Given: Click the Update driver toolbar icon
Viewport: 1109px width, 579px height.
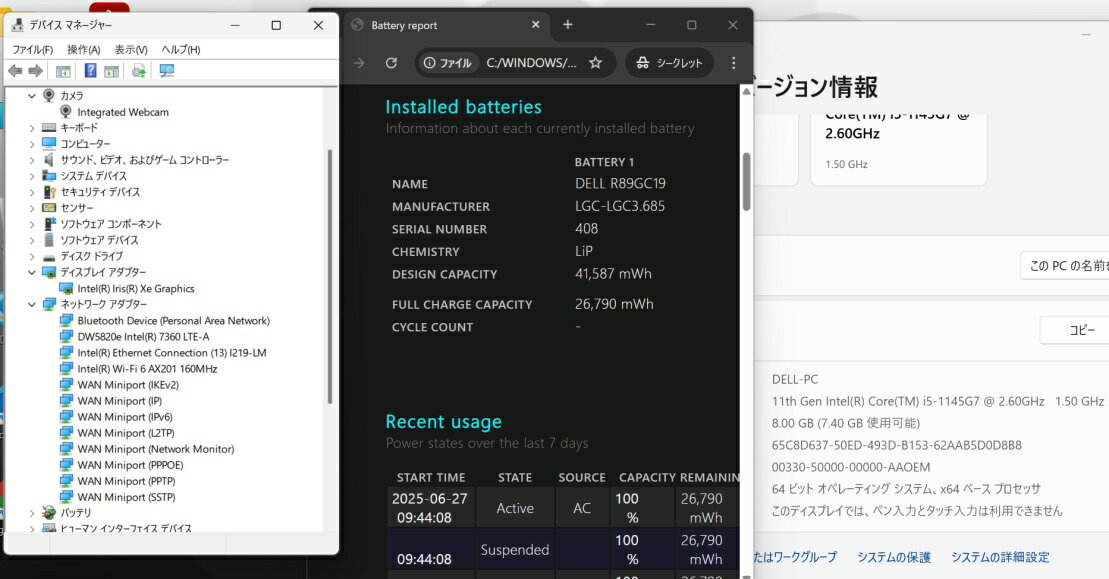Looking at the screenshot, I should [x=139, y=71].
